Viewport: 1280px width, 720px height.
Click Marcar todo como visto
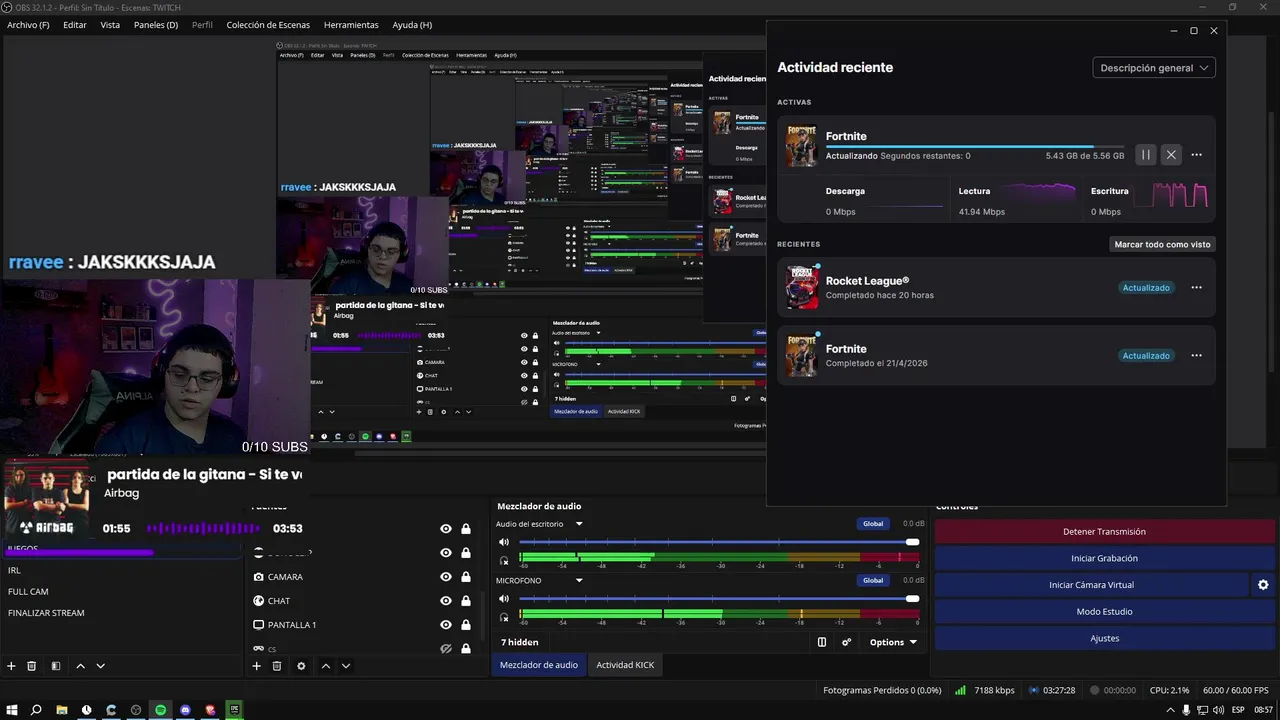(x=1162, y=244)
